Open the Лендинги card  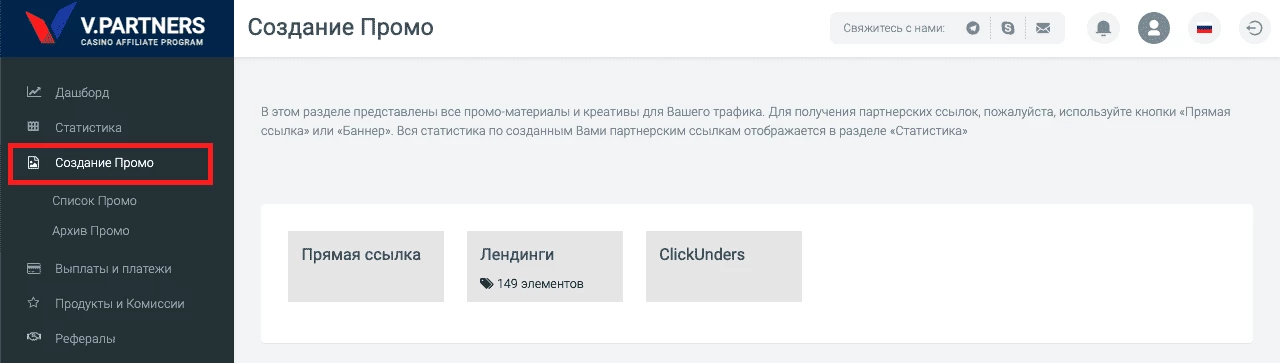point(545,266)
